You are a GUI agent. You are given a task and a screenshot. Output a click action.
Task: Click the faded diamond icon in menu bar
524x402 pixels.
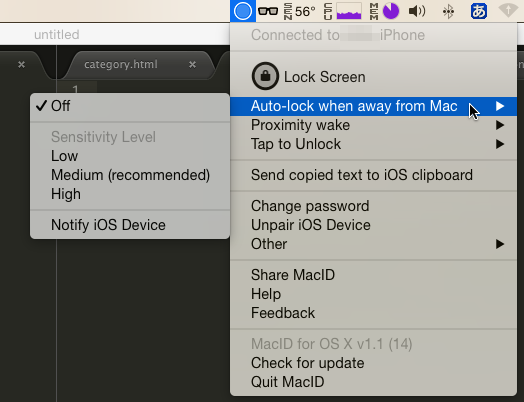click(508, 11)
